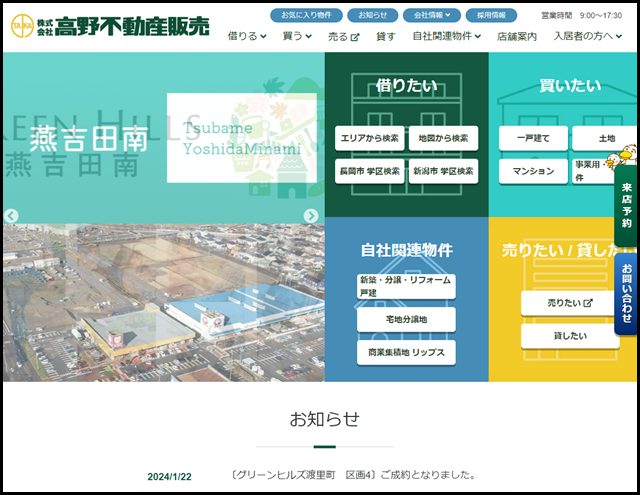Click the 自社関連物件 panel heading
Image resolution: width=640 pixels, height=495 pixels.
tap(407, 250)
